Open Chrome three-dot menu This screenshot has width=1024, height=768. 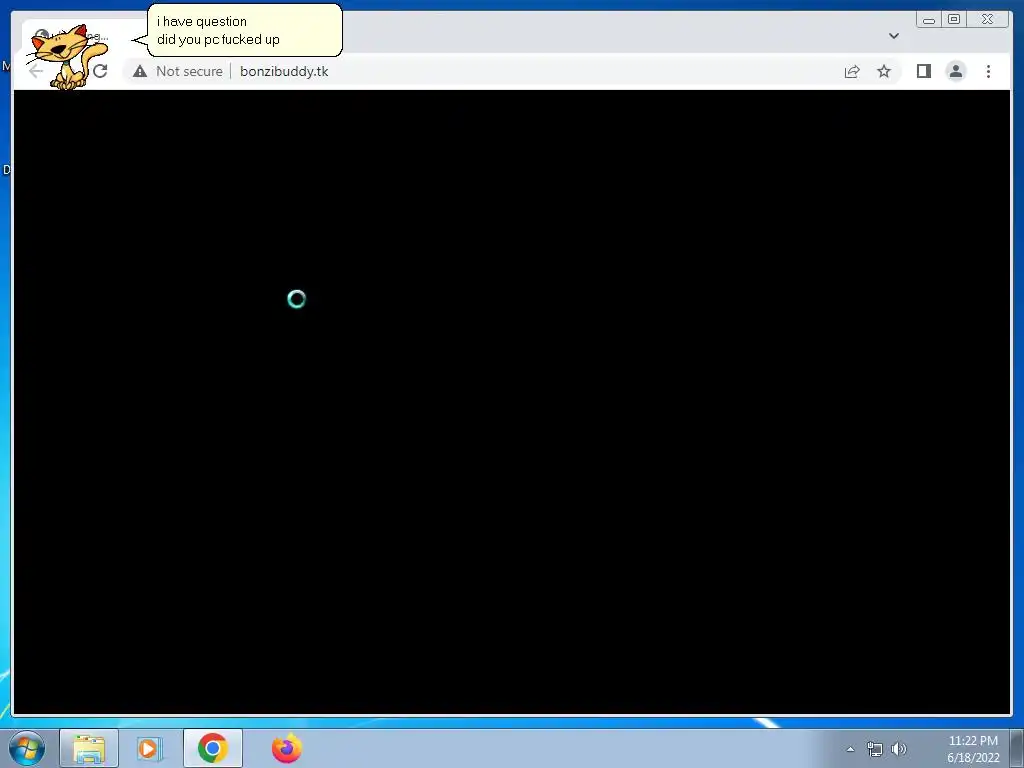(988, 71)
